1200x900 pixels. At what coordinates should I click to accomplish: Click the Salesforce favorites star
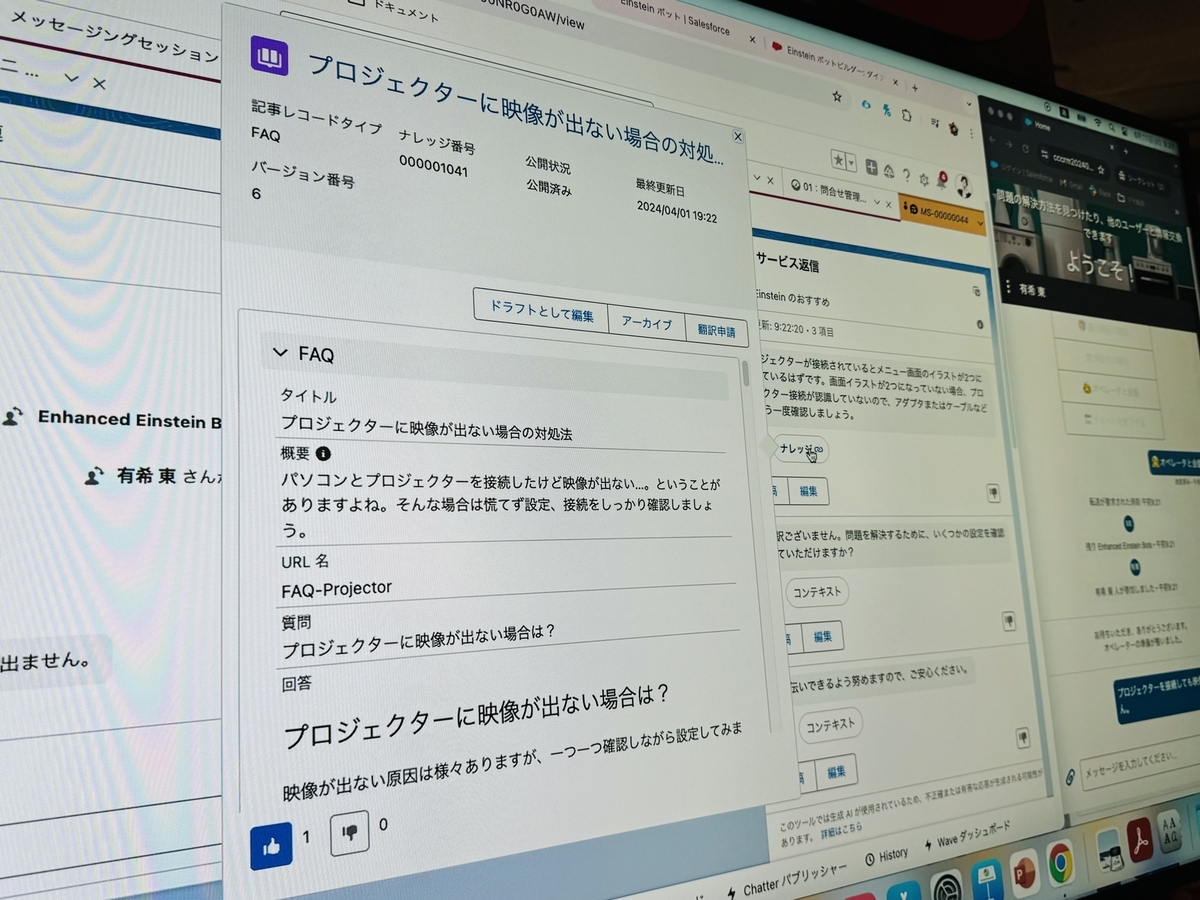coord(839,160)
